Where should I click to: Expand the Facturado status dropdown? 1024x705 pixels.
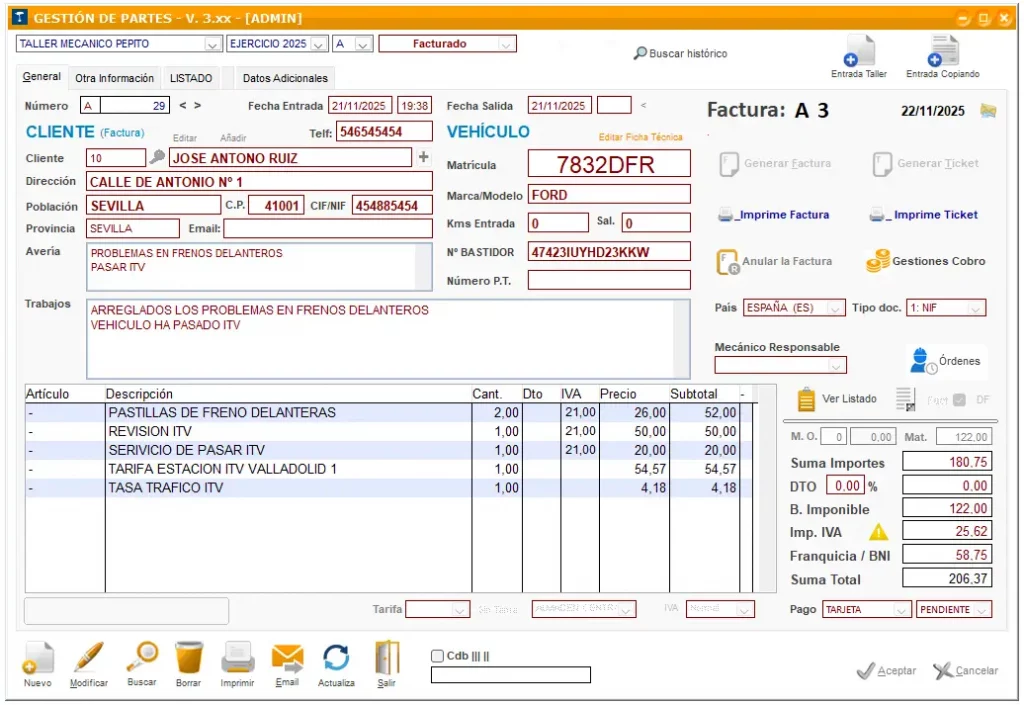(506, 44)
